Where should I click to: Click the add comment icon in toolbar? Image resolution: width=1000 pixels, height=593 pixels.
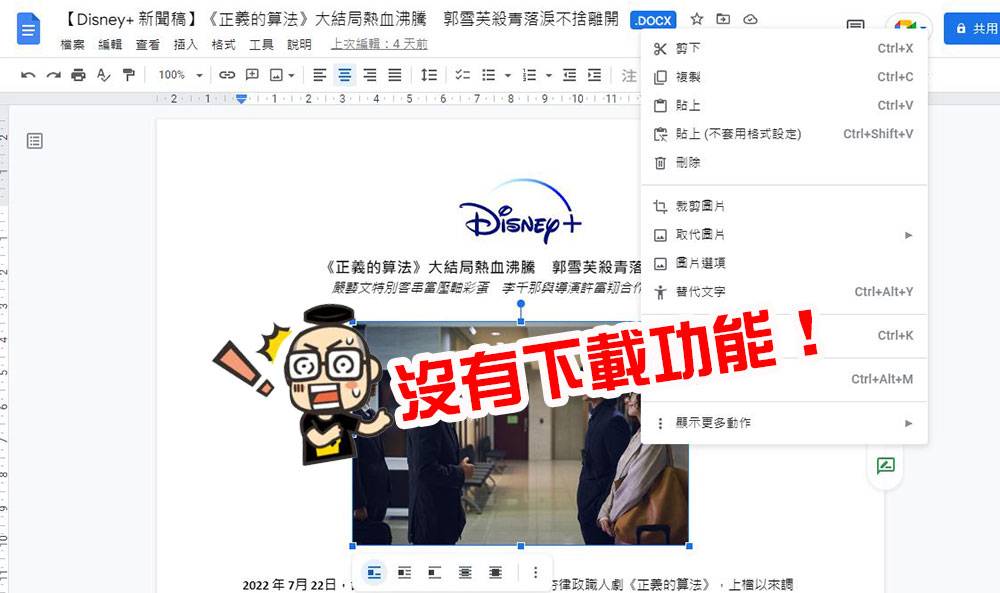pos(252,75)
